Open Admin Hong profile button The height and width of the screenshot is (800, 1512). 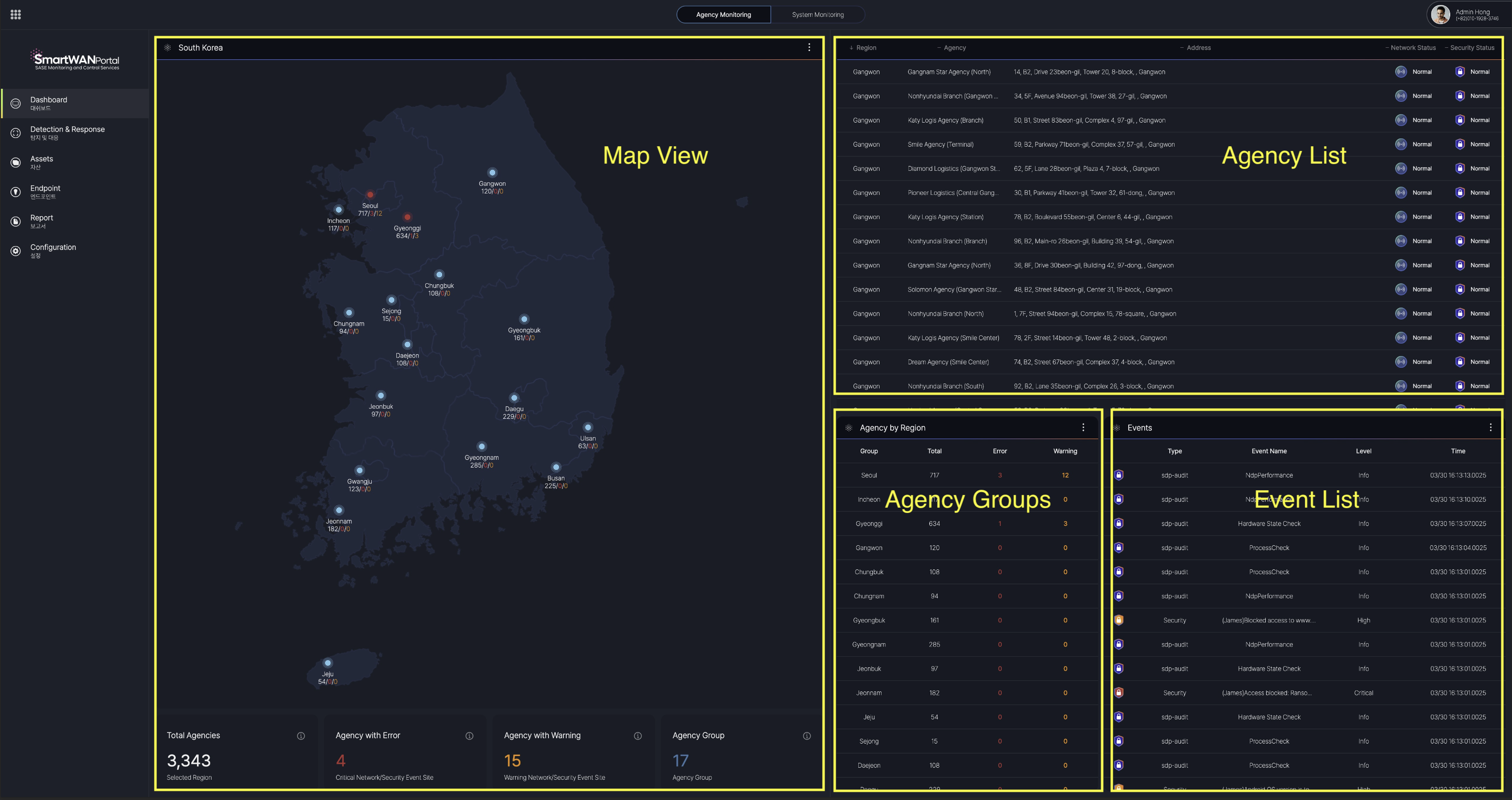(1465, 14)
